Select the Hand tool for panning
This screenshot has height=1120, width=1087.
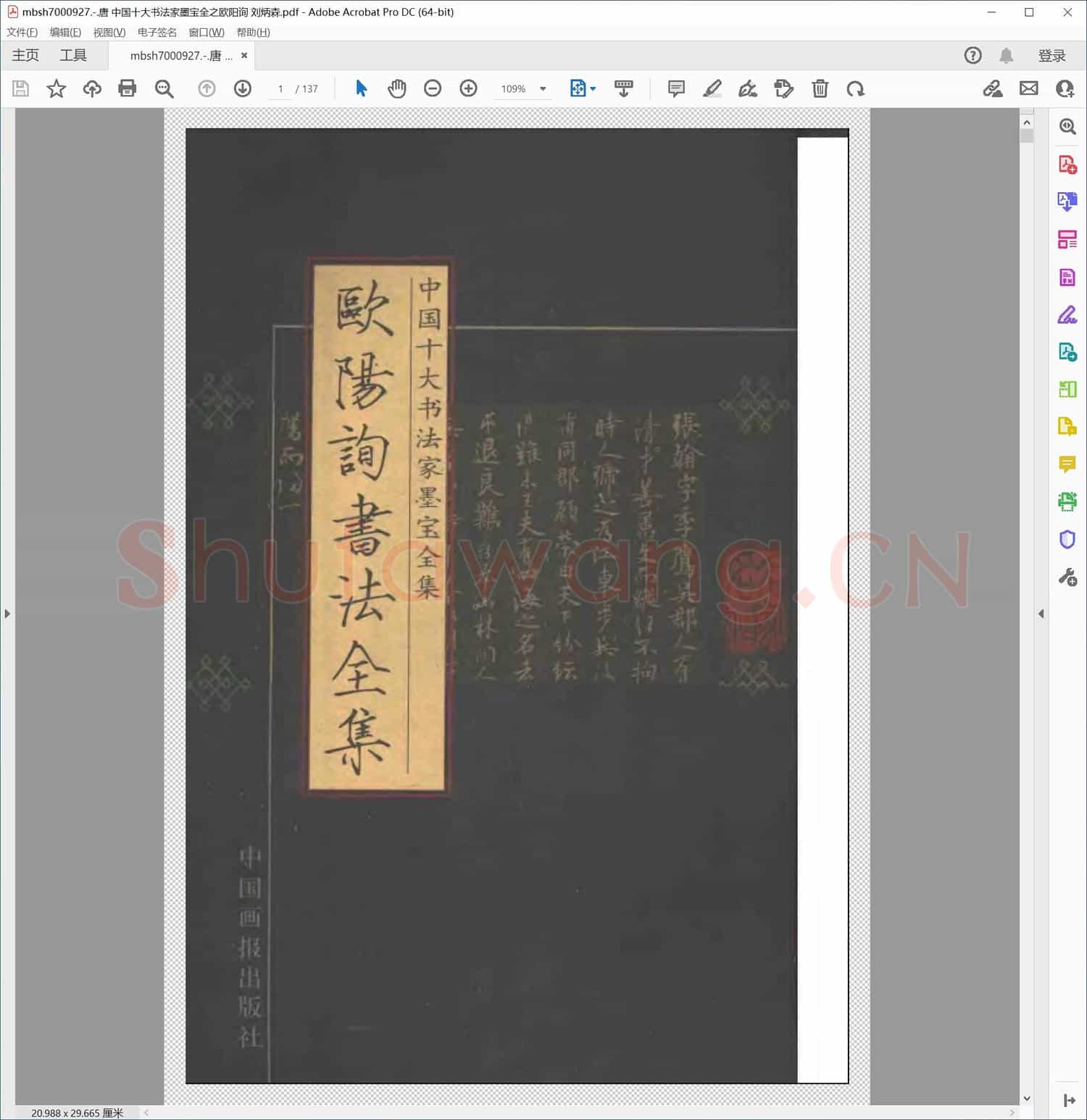[396, 88]
